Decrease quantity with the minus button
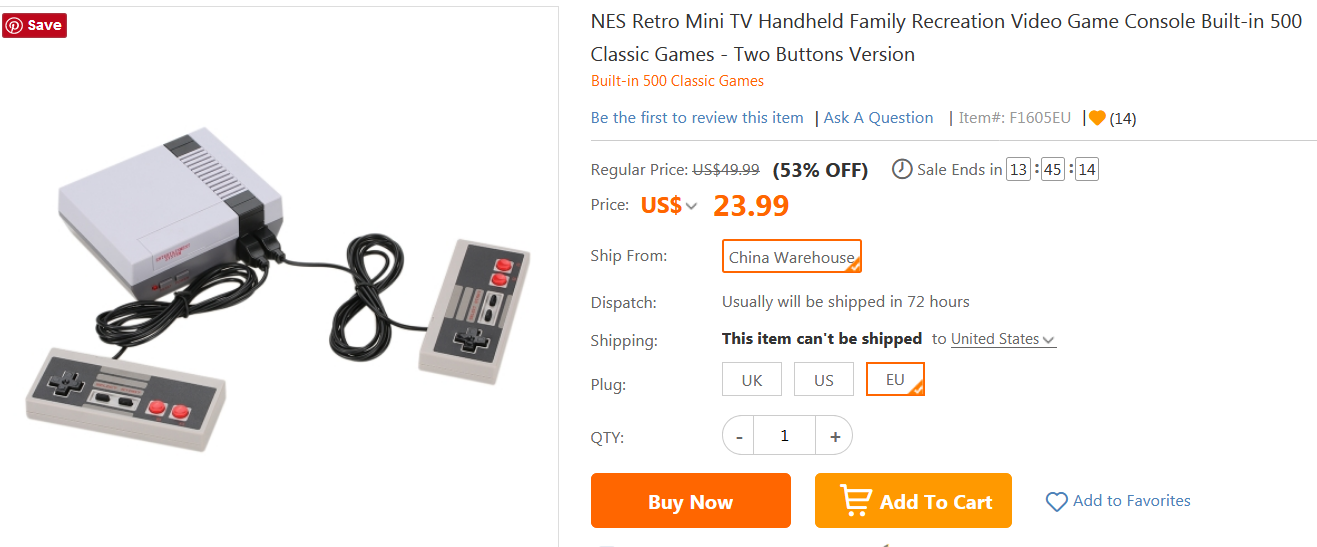1317x547 pixels. (739, 436)
